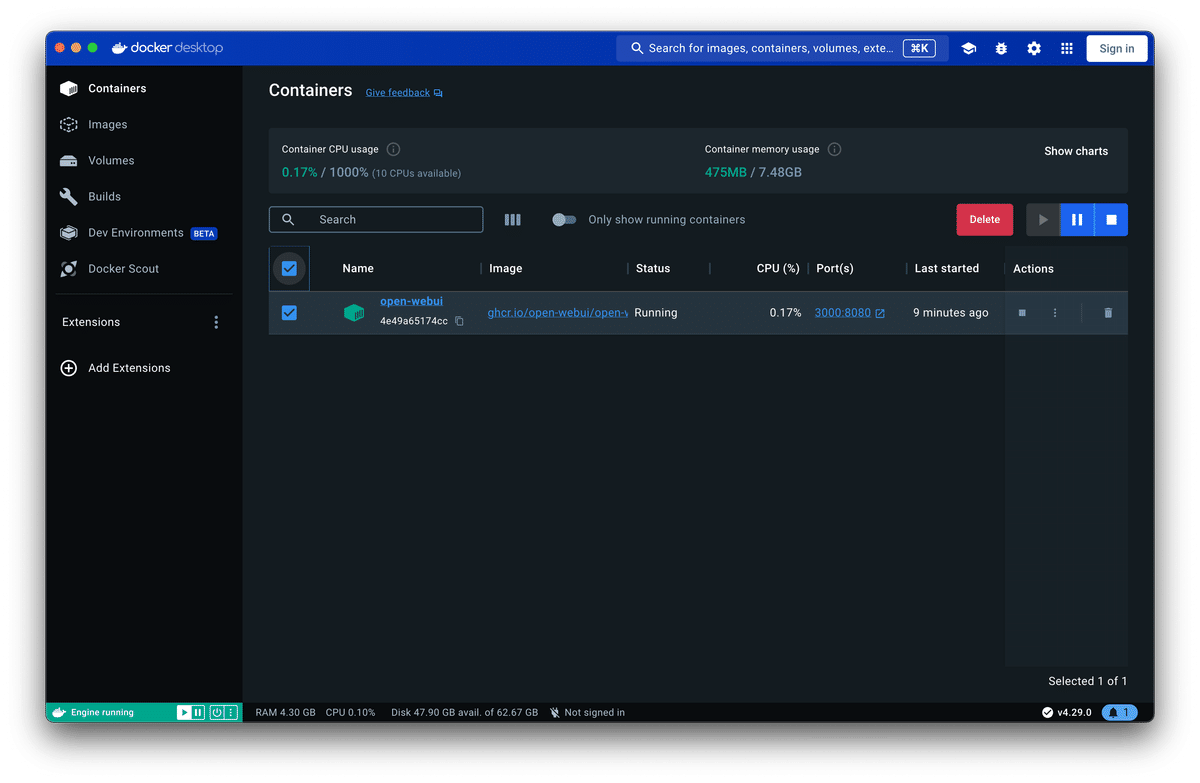Click the Volumes icon in sidebar
Screen dimensions: 1200x783
(x=69, y=160)
